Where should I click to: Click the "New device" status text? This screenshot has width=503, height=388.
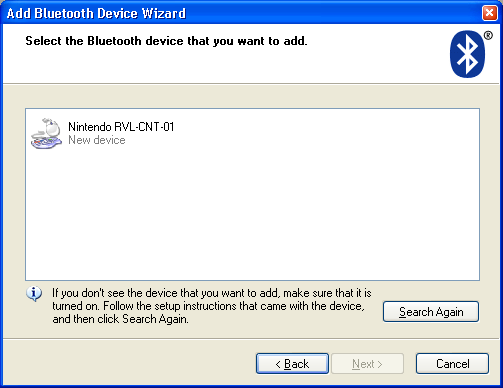tap(97, 140)
